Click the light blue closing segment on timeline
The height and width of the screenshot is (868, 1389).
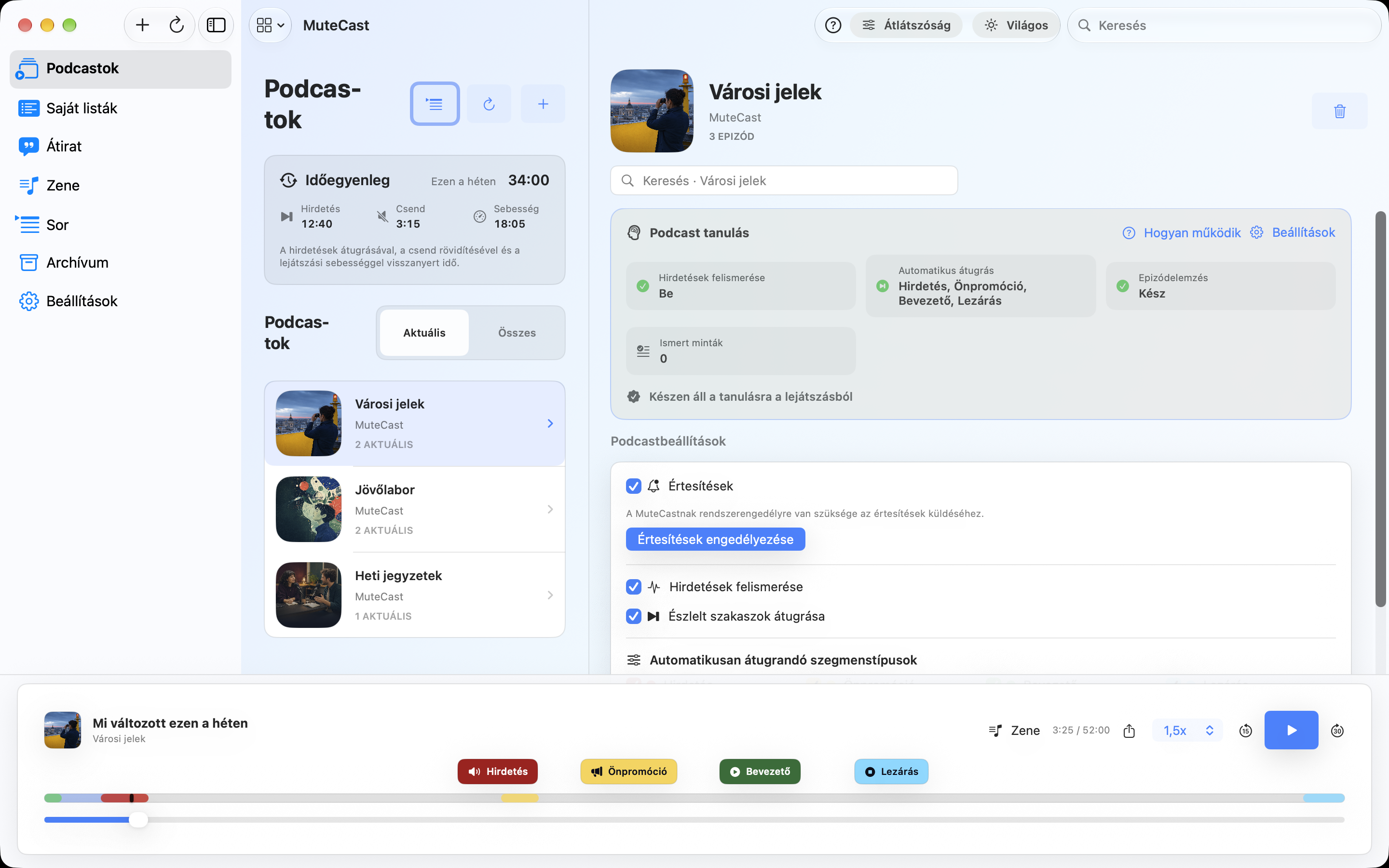(1323, 798)
